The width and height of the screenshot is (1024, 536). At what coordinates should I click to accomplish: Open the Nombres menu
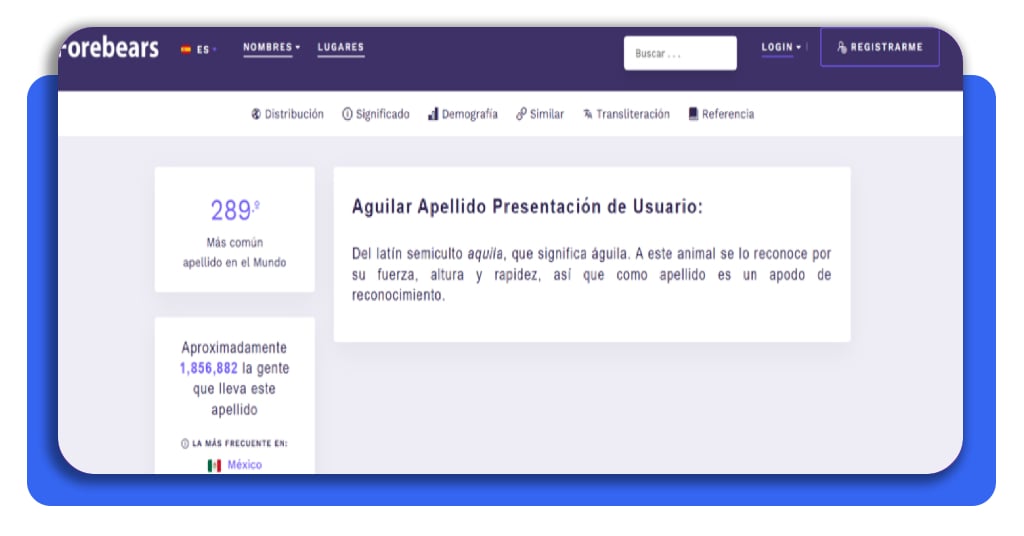point(272,47)
